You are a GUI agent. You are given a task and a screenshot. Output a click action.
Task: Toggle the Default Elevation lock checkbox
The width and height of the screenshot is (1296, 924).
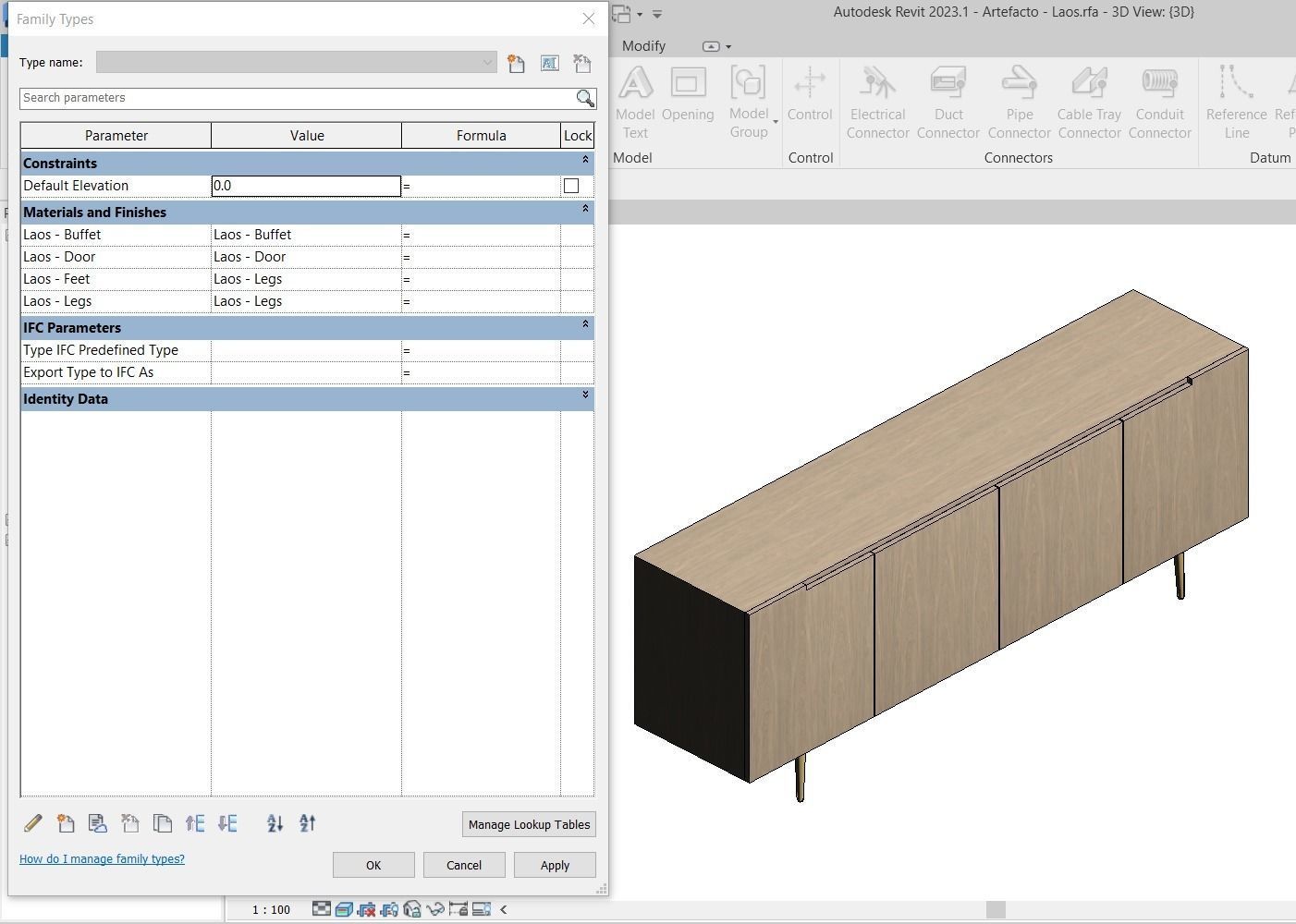pyautogui.click(x=571, y=186)
